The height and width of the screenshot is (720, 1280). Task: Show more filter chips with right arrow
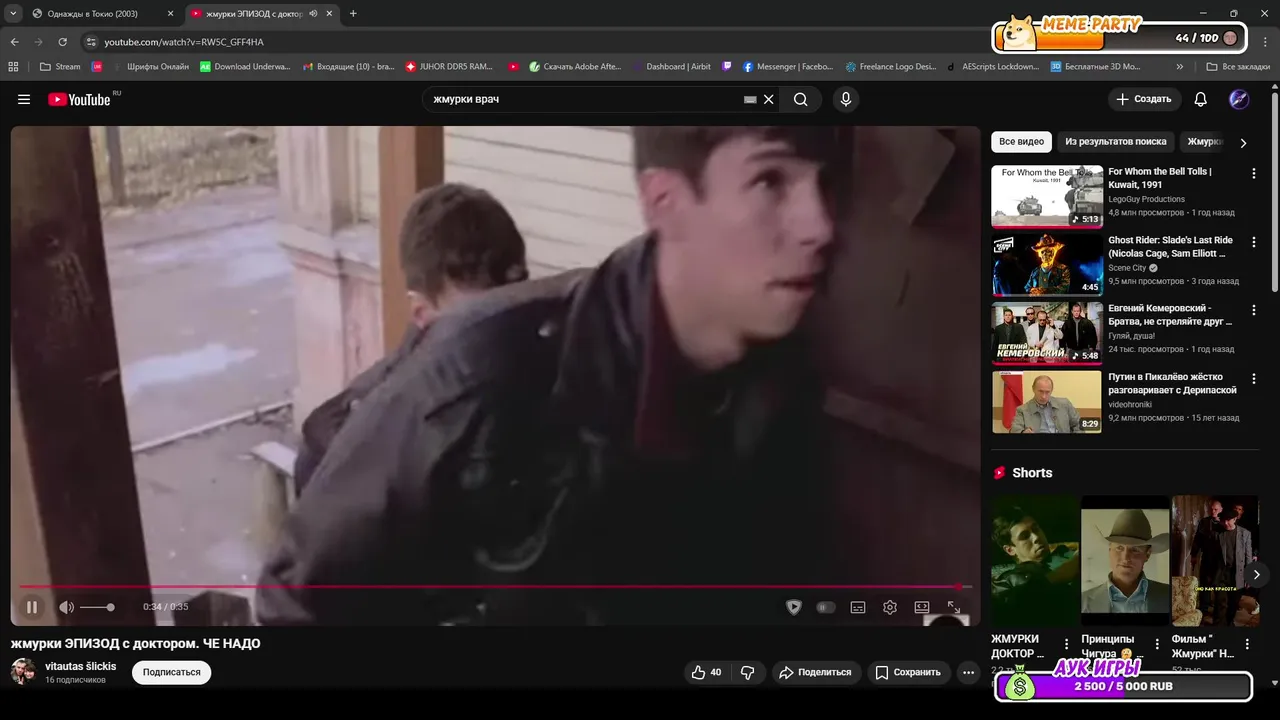[1243, 143]
